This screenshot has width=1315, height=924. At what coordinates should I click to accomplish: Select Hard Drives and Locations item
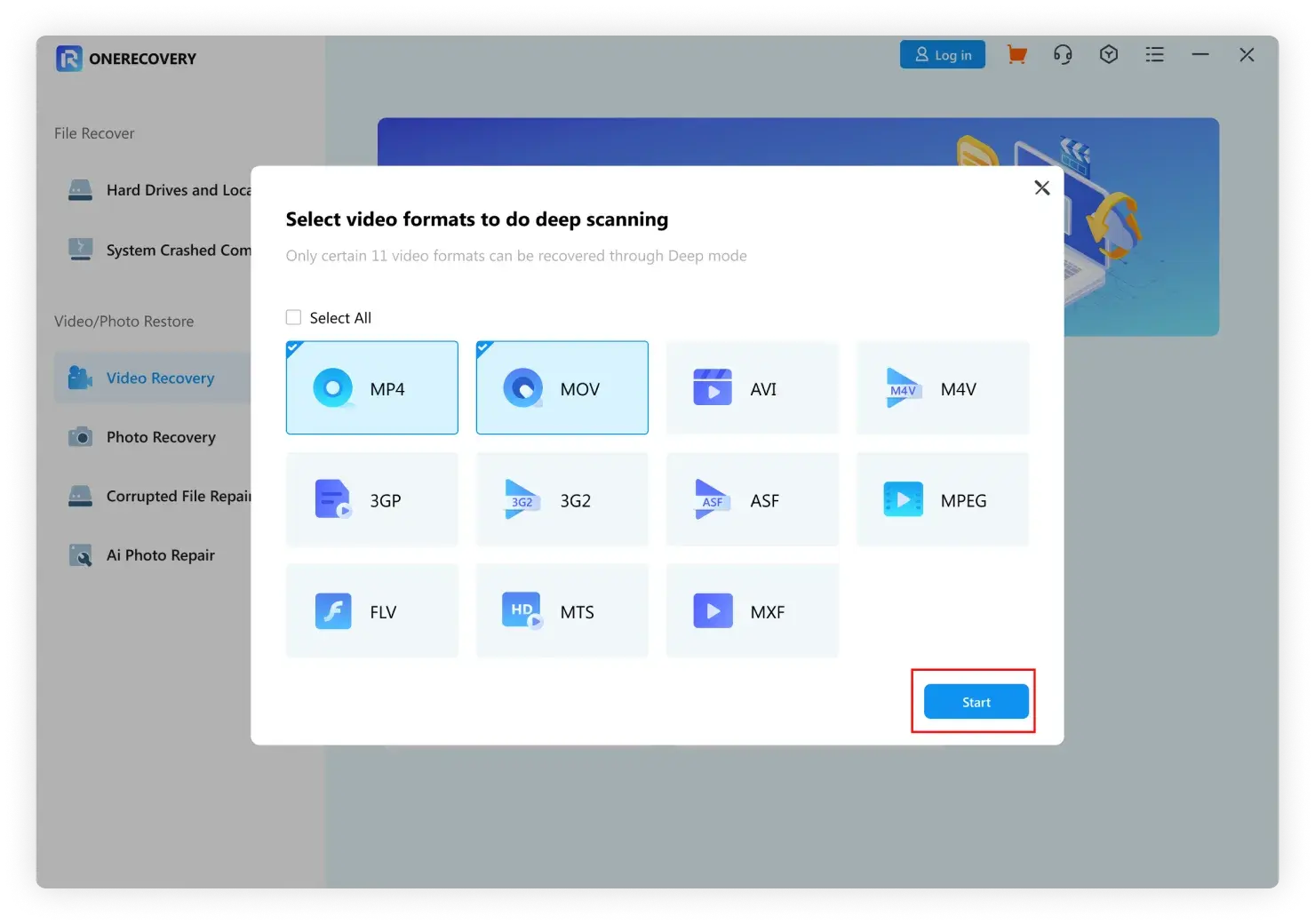pyautogui.click(x=178, y=190)
